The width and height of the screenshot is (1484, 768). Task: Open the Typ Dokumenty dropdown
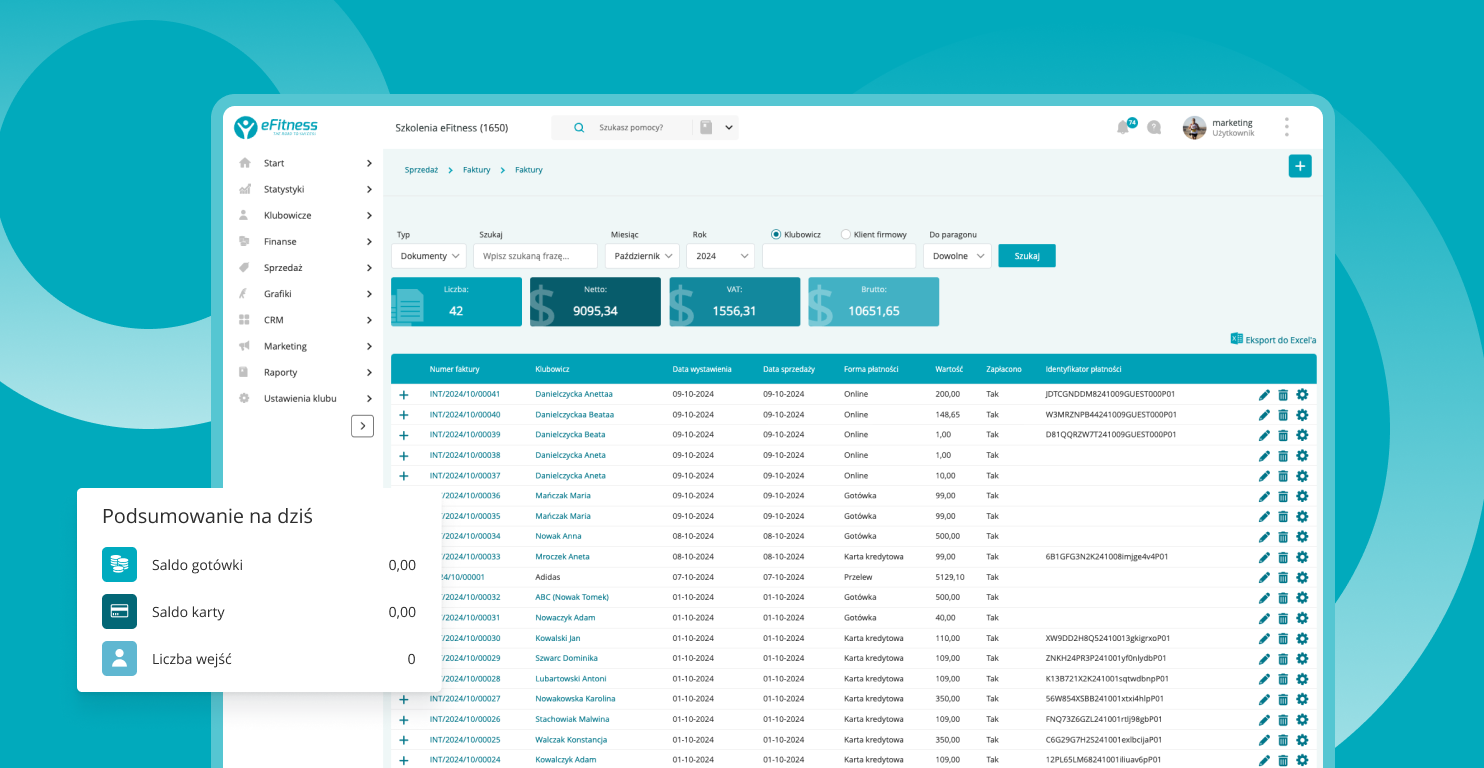tap(430, 256)
